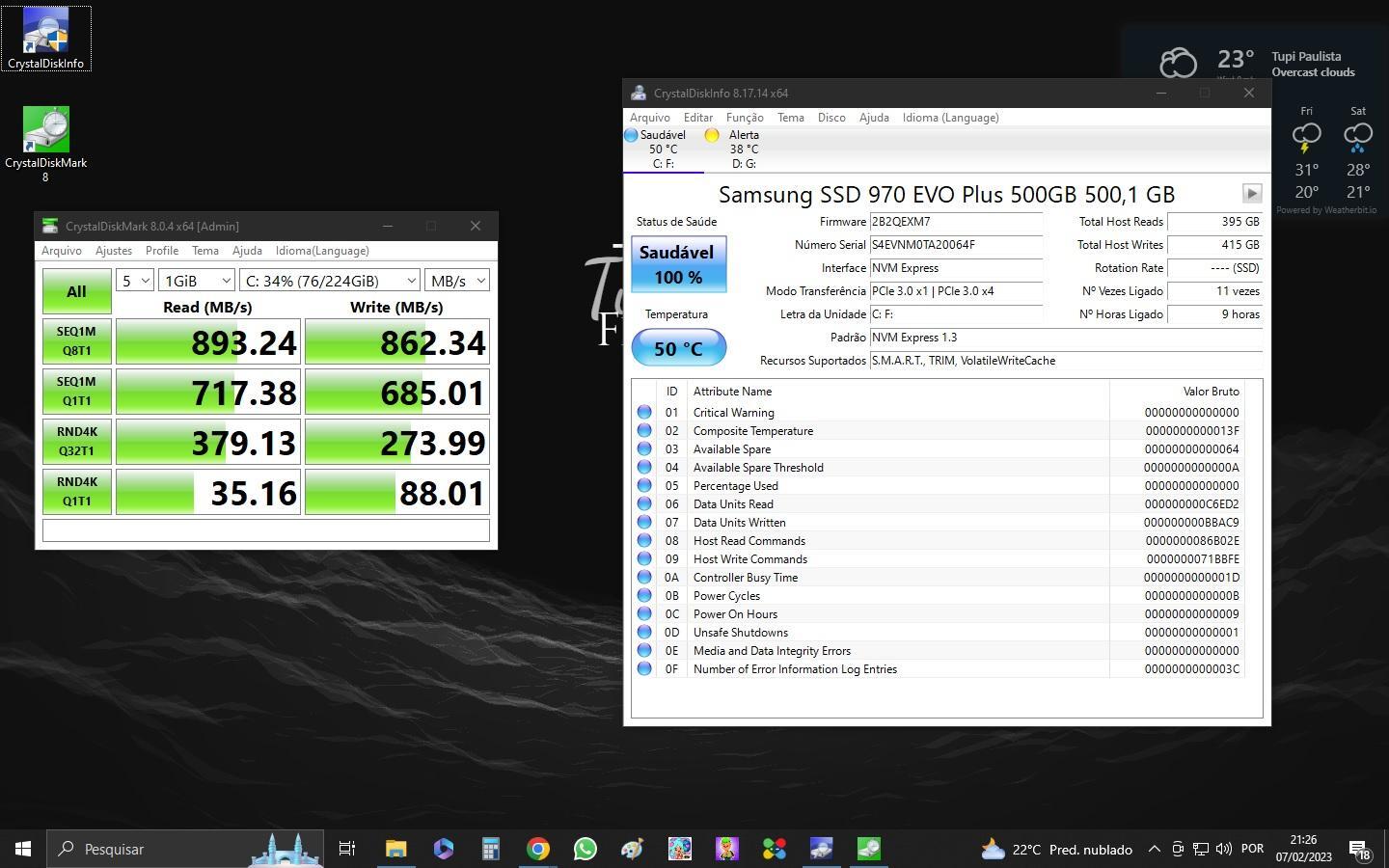Click the status circle of Critical Warning row
Image resolution: width=1389 pixels, height=868 pixels.
[x=644, y=413]
